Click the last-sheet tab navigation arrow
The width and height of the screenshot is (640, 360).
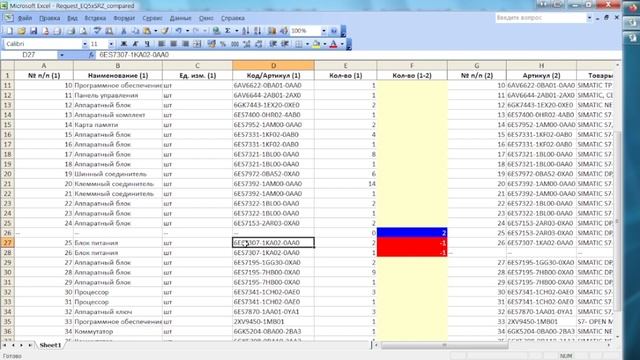coord(30,345)
